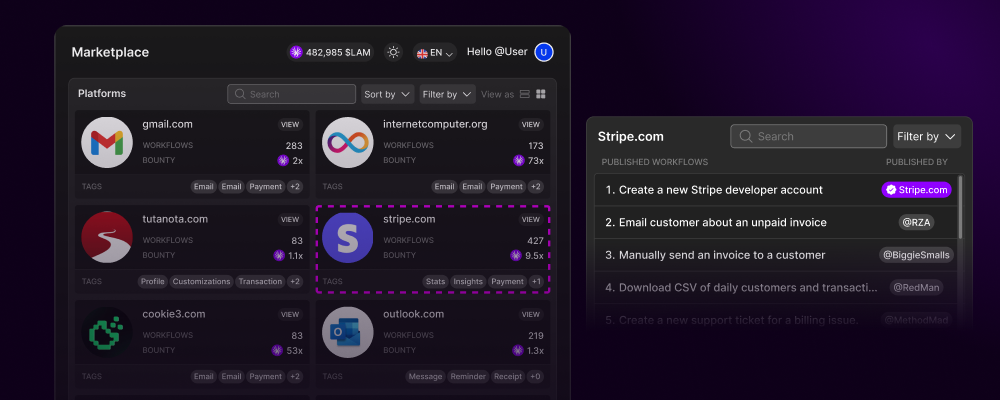The height and width of the screenshot is (400, 1000).
Task: Click VIEW on tutanota.com card
Action: (x=290, y=219)
